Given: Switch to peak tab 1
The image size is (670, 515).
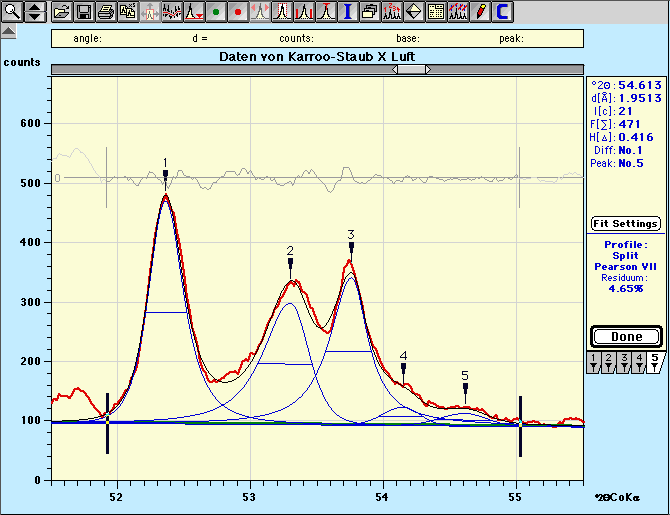Looking at the screenshot, I should pyautogui.click(x=594, y=361).
